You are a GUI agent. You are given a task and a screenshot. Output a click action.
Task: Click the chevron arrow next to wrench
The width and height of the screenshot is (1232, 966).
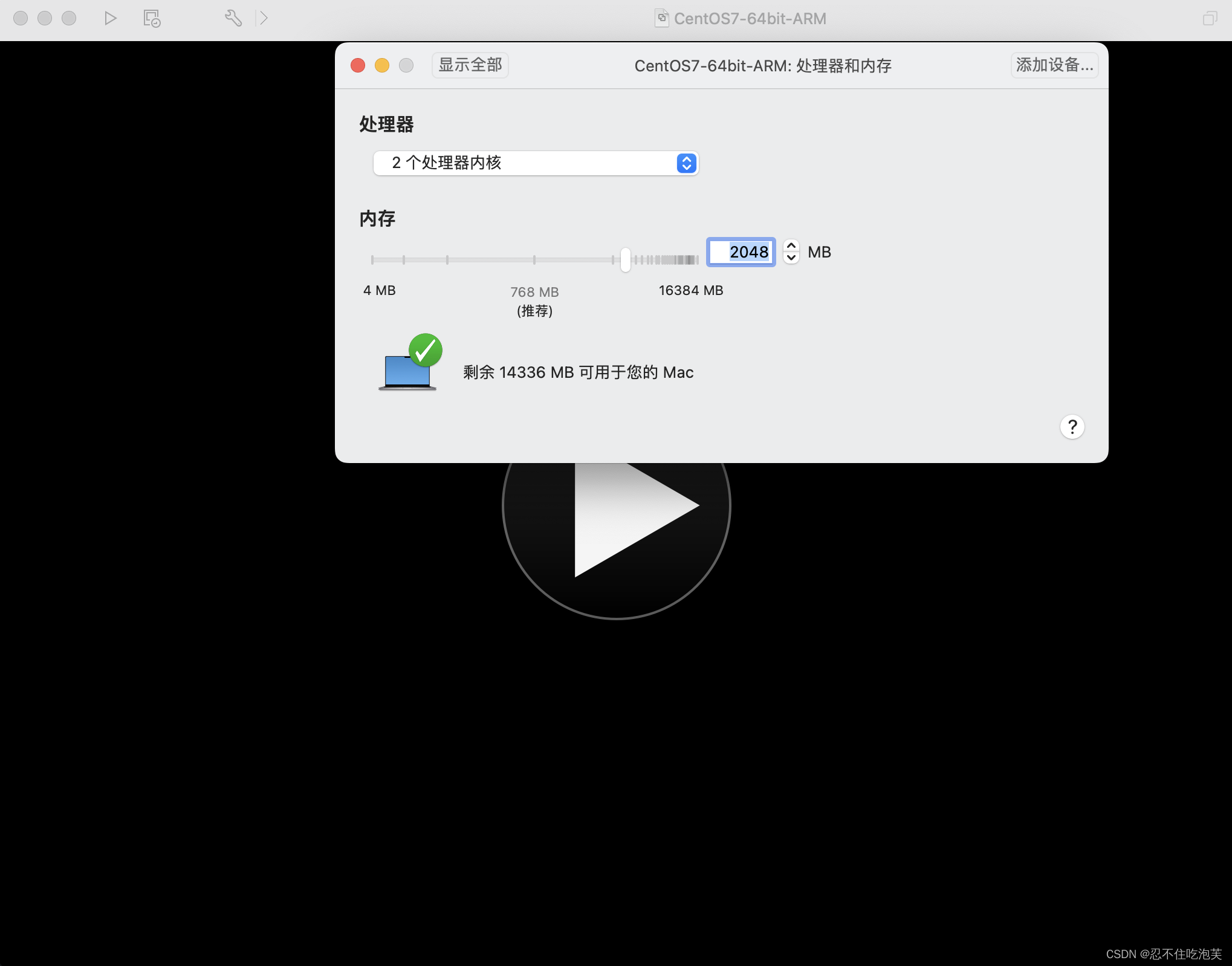pos(264,18)
